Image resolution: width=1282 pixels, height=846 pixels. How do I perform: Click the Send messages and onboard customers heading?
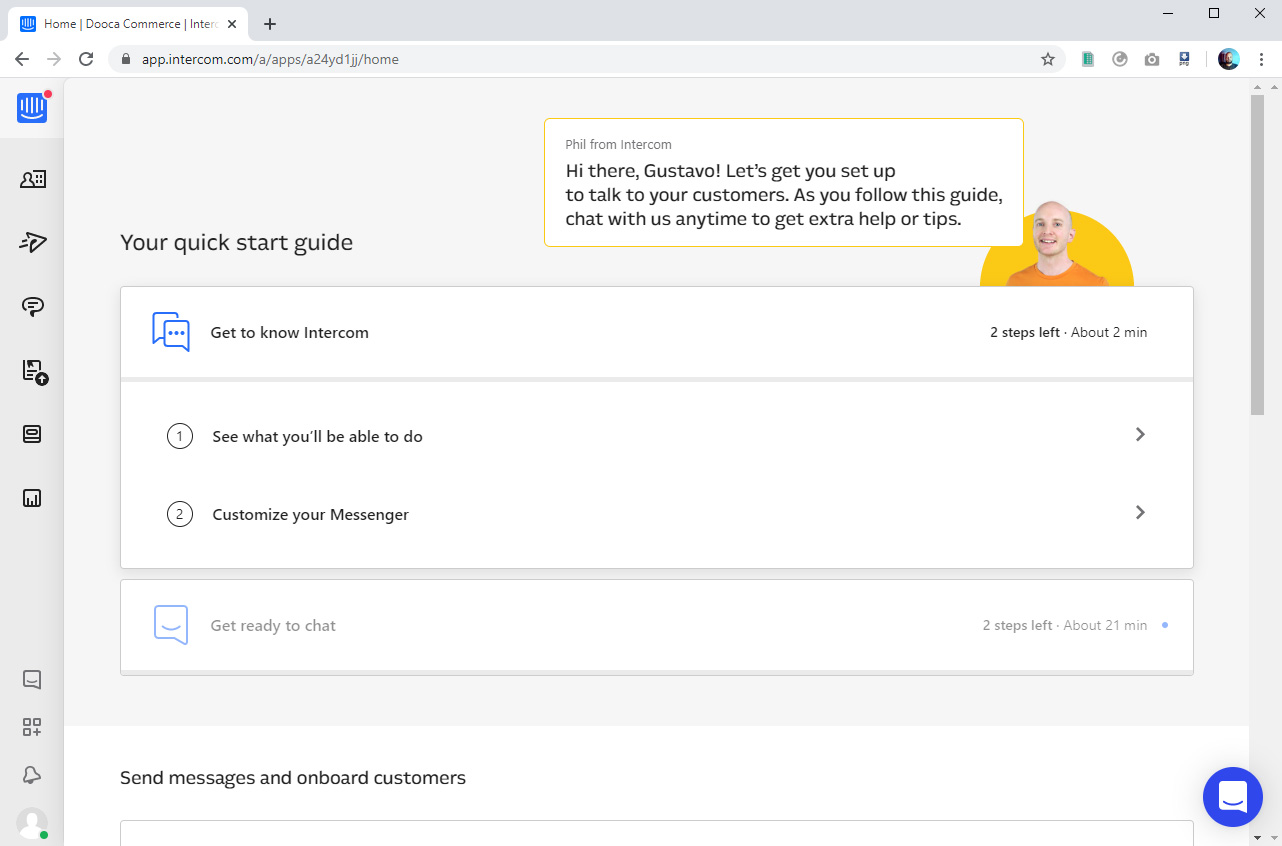(x=293, y=777)
